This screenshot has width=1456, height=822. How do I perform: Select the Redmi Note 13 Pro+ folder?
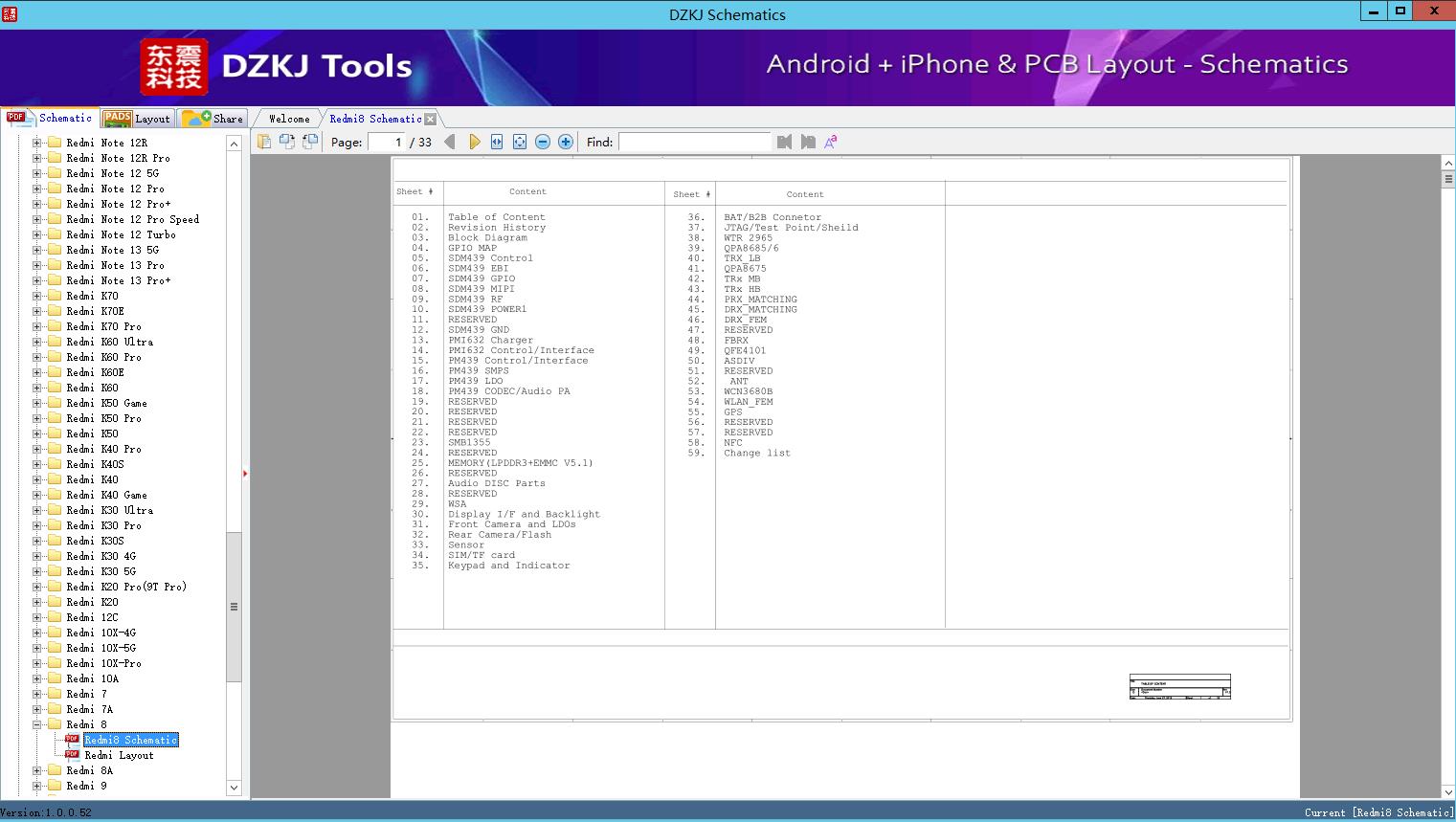coord(119,280)
